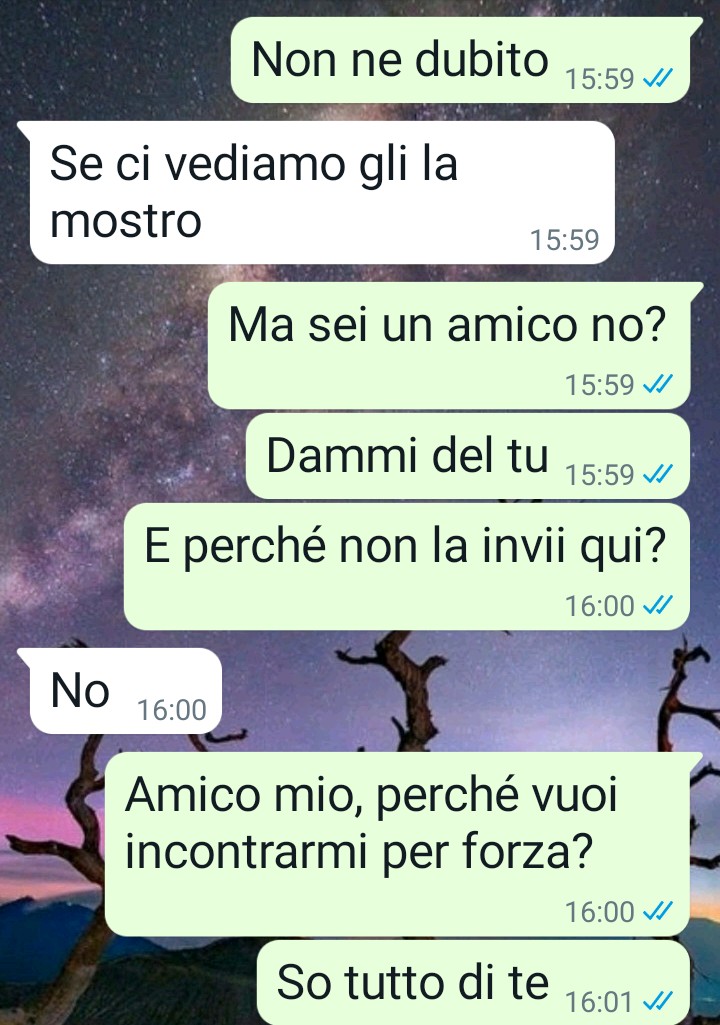
Task: Select the "So tutto di te" message
Action: click(x=474, y=983)
